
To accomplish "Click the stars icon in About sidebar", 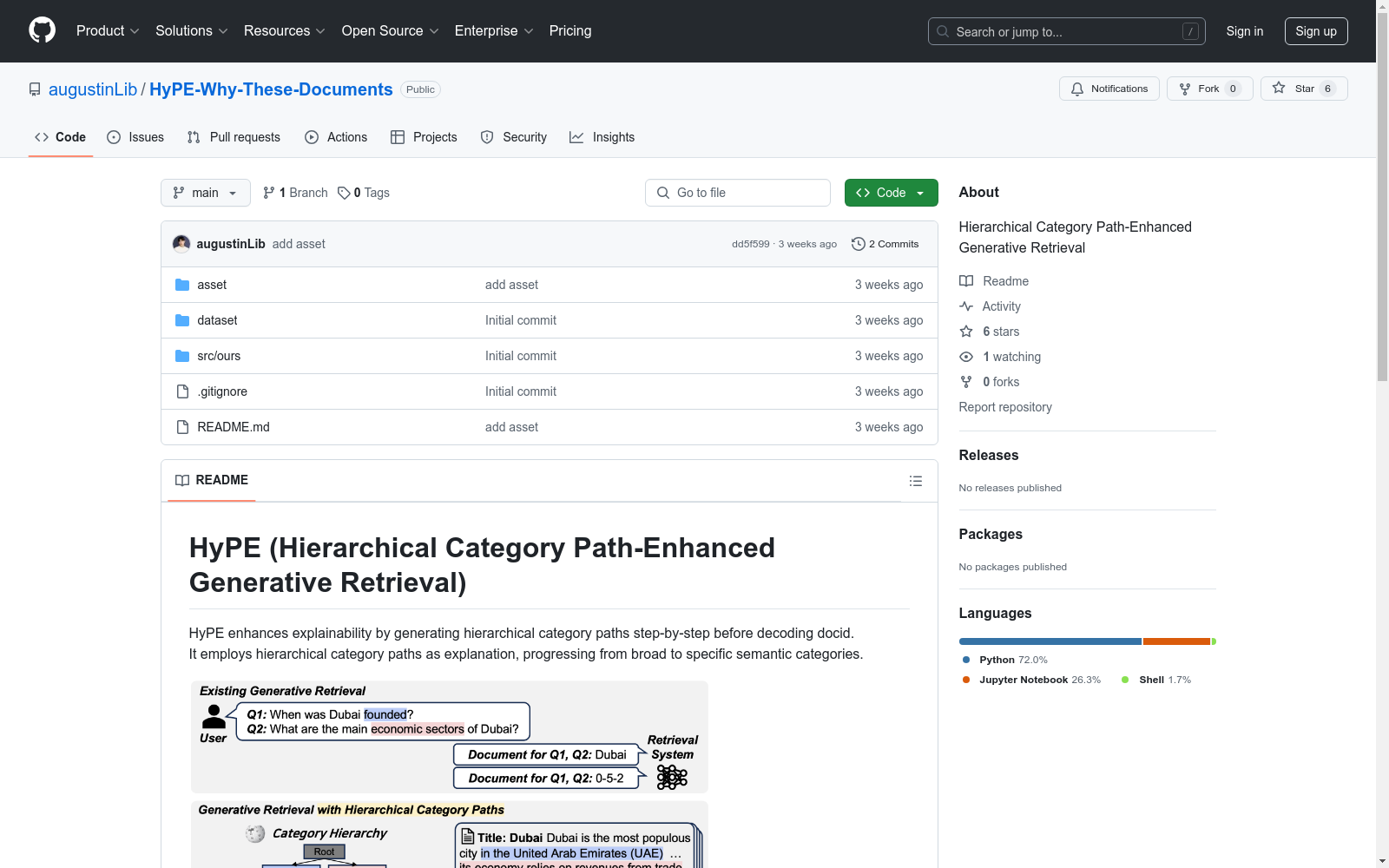I will (x=966, y=332).
